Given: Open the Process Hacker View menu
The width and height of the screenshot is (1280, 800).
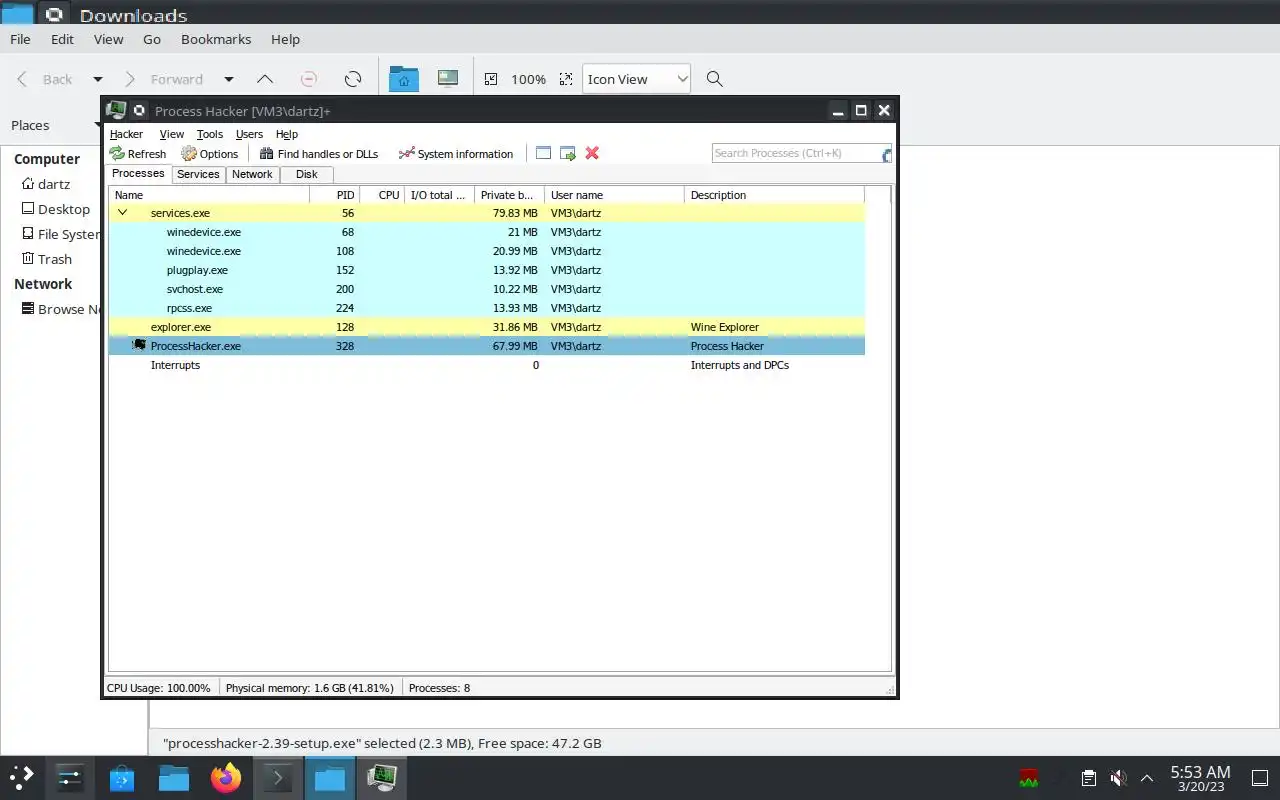Looking at the screenshot, I should pos(172,134).
